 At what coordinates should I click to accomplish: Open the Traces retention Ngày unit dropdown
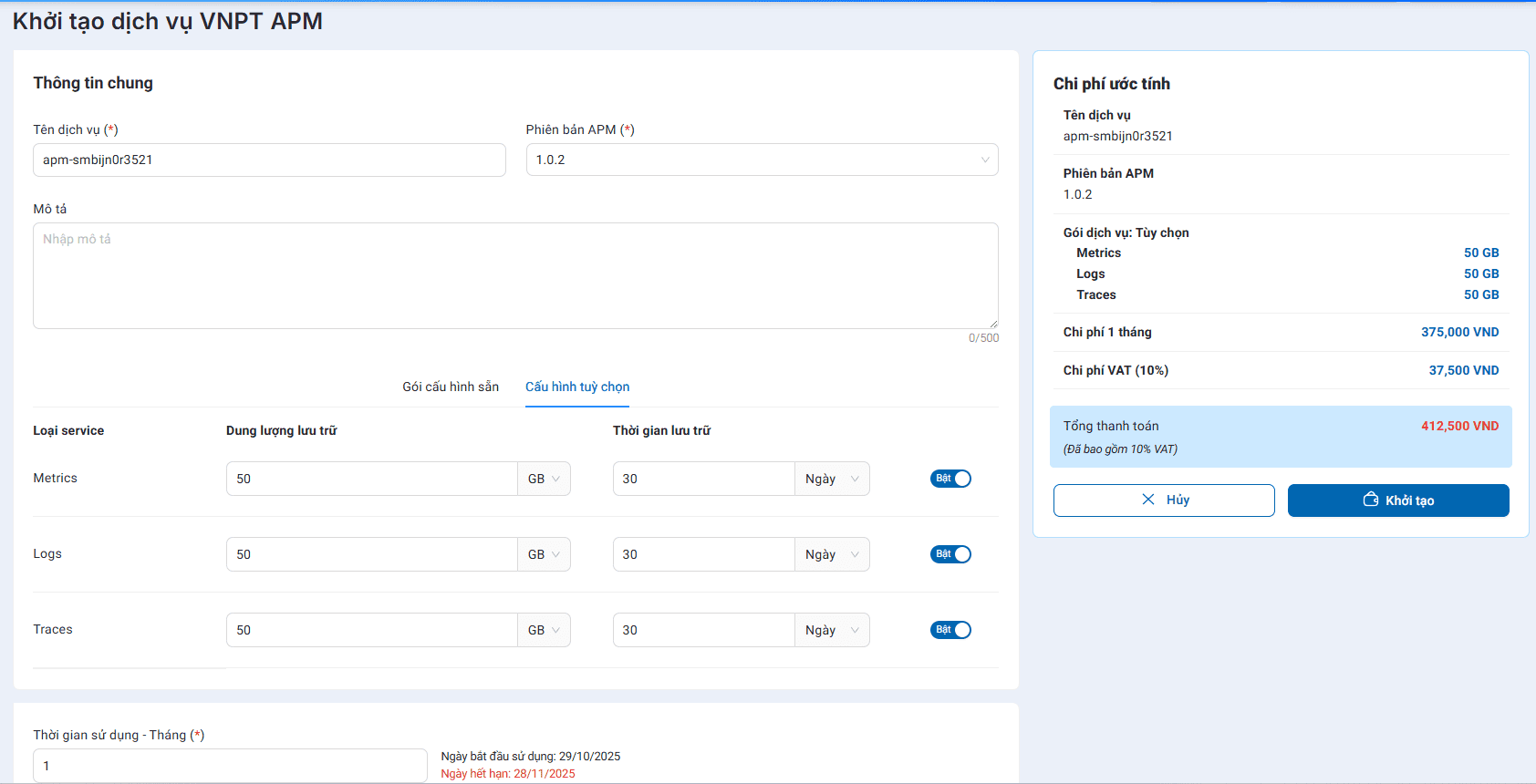832,630
